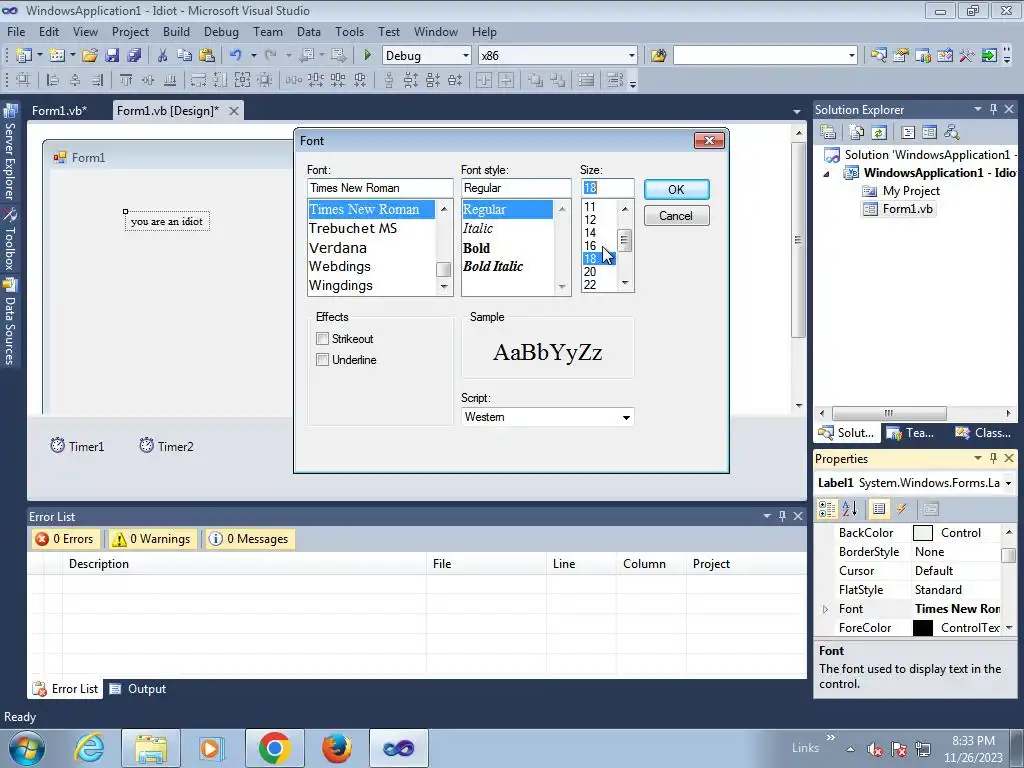Click Show All Files in Solution Explorer
The height and width of the screenshot is (768, 1024).
pos(857,133)
